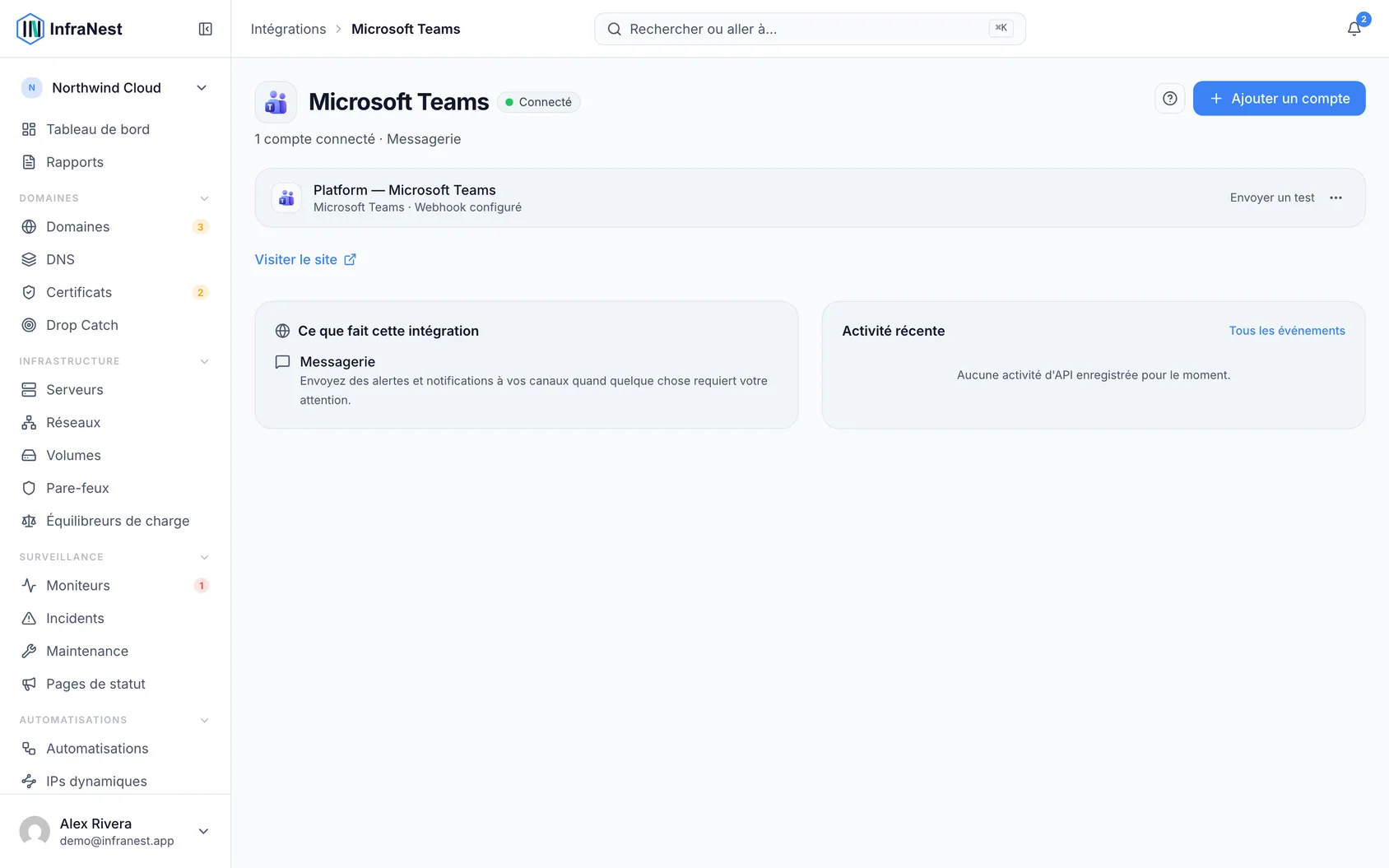Image resolution: width=1389 pixels, height=868 pixels.
Task: Open the three-dots menu for Platform account
Action: coord(1336,197)
